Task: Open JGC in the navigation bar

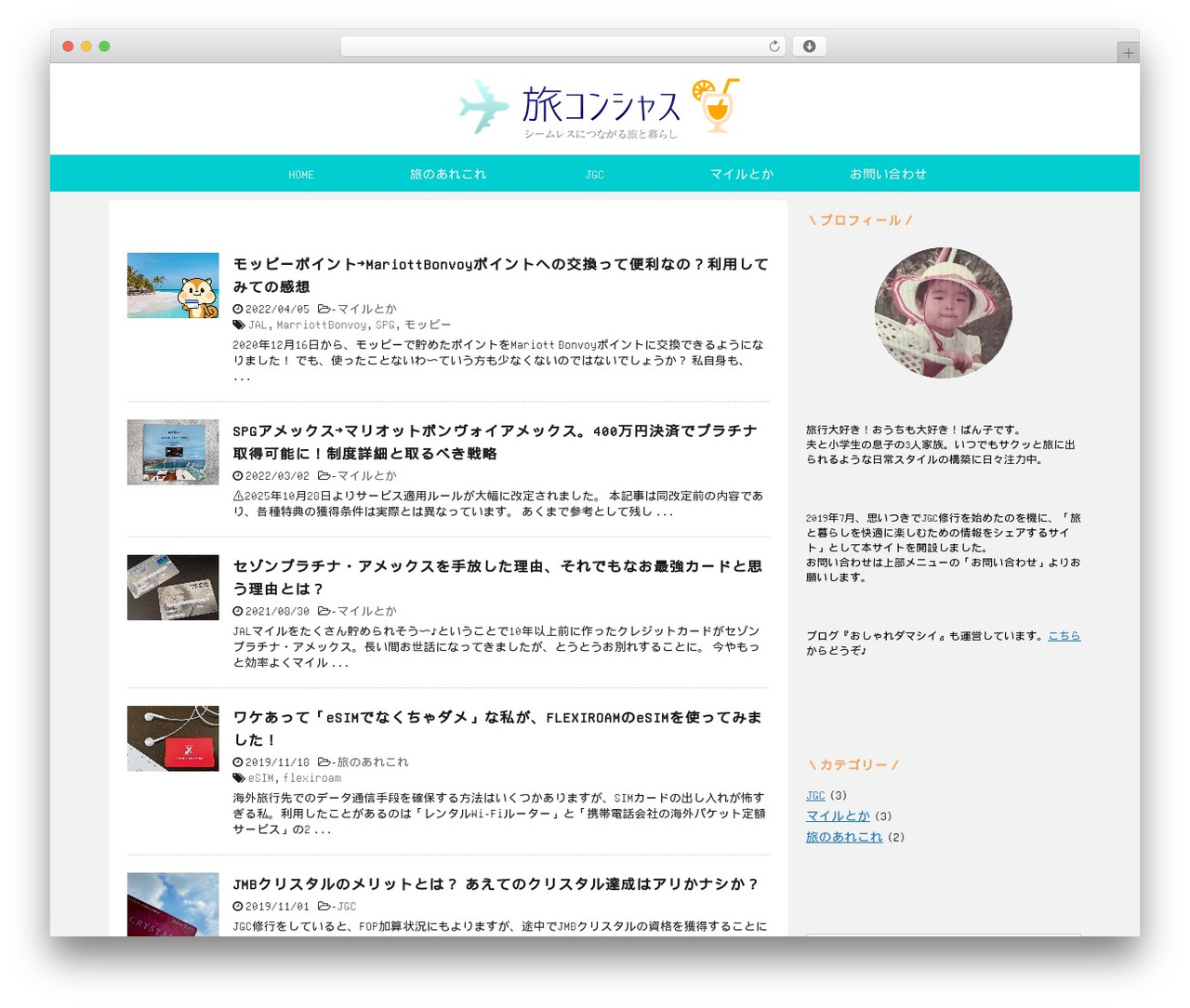Action: [595, 174]
